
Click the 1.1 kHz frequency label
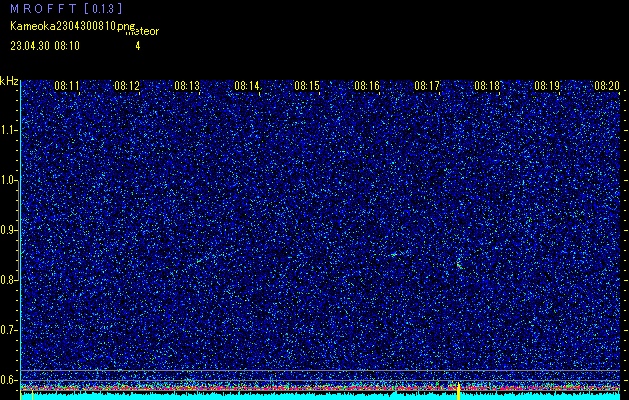[x=8, y=130]
